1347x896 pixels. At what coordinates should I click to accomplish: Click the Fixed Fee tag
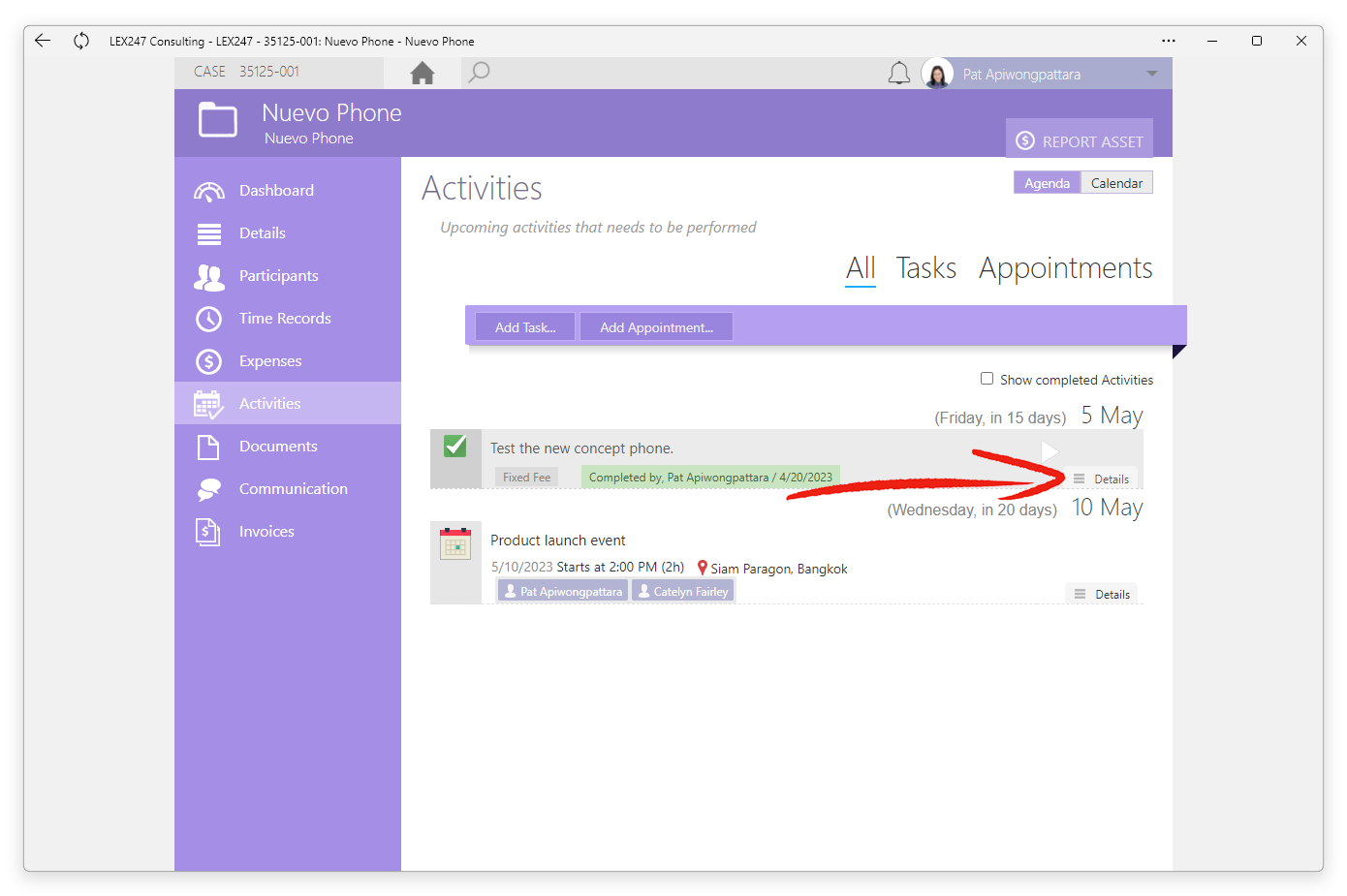pyautogui.click(x=526, y=477)
